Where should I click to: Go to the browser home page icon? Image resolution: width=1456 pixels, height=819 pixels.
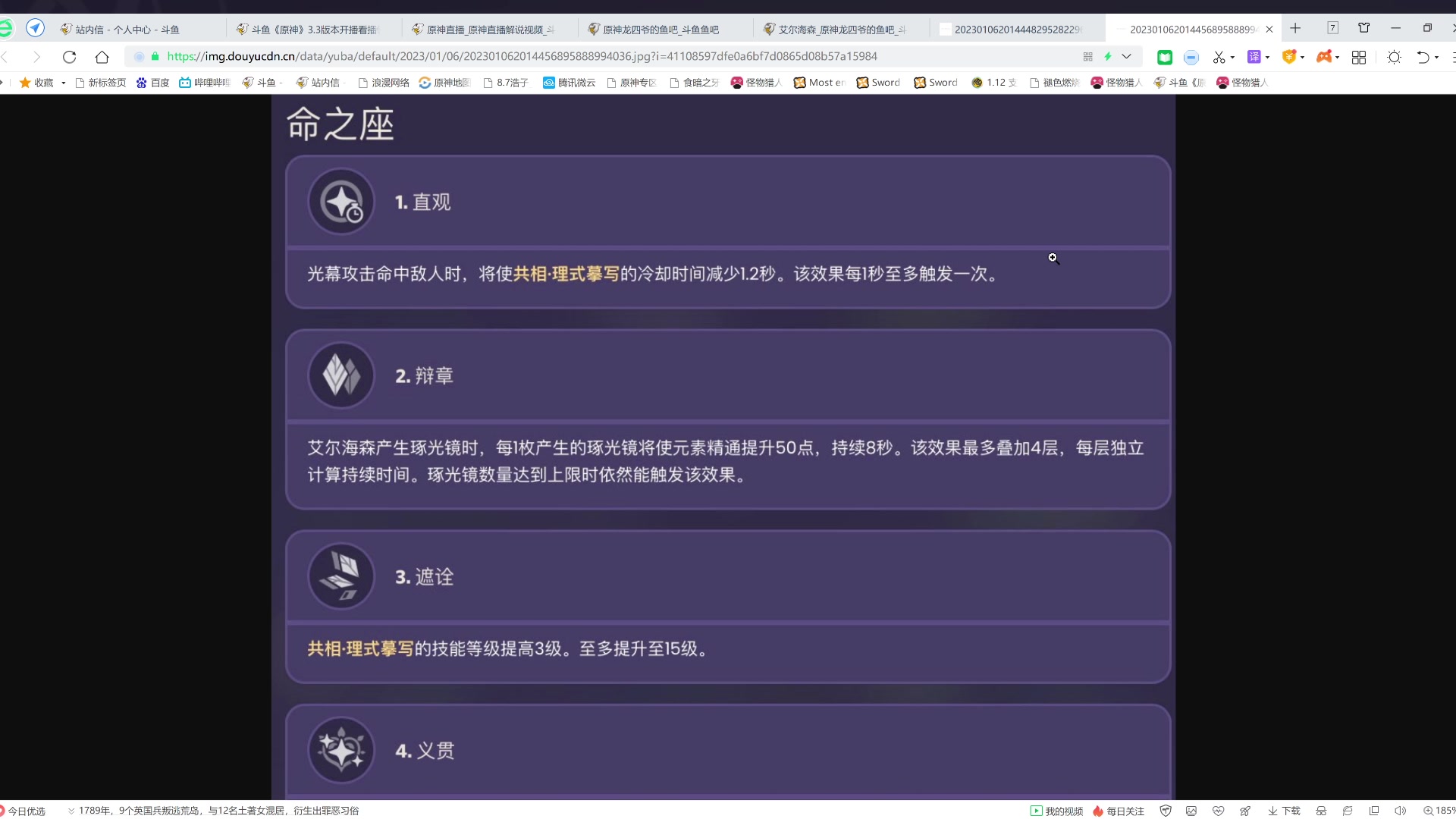pyautogui.click(x=102, y=57)
